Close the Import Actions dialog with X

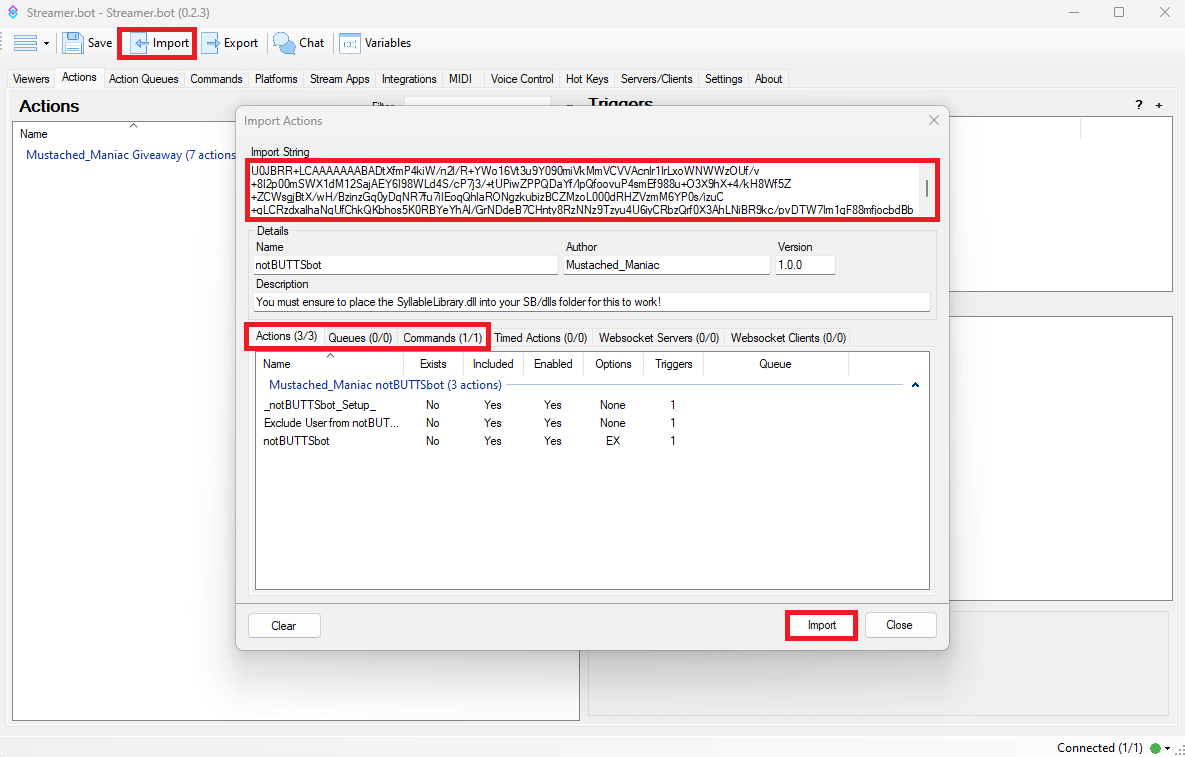pyautogui.click(x=933, y=120)
